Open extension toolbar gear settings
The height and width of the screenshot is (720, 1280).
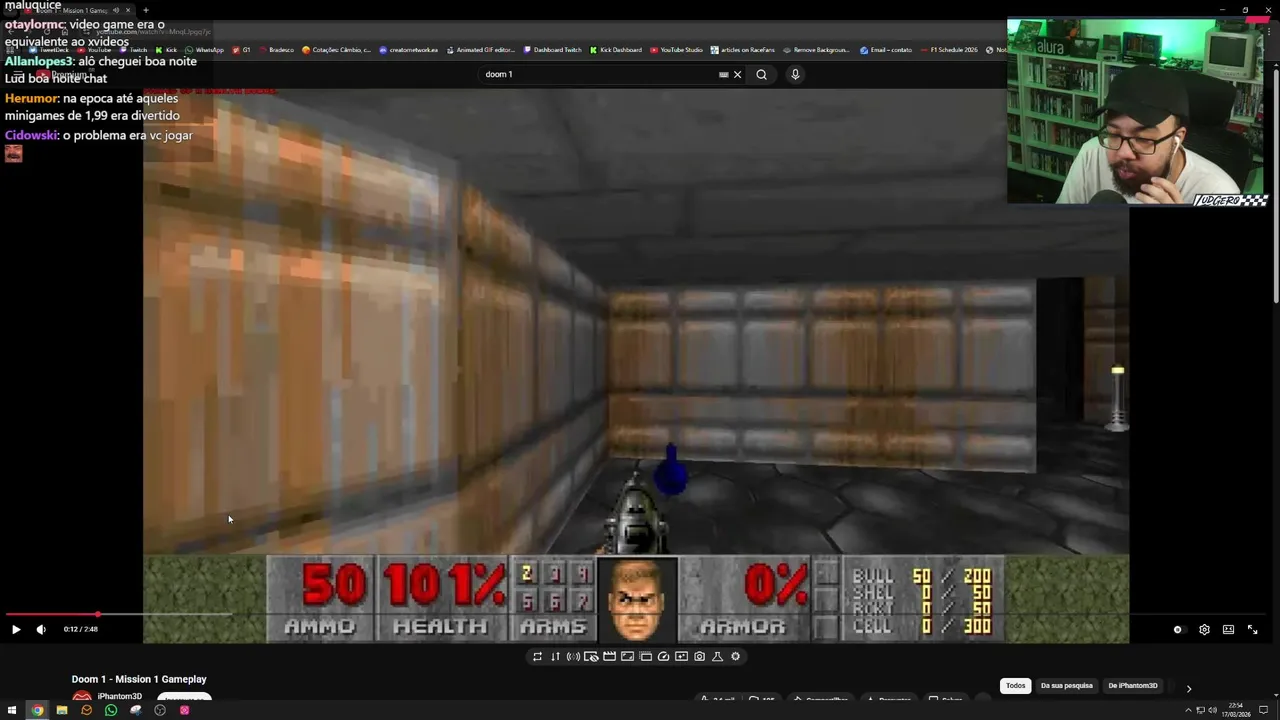pos(735,656)
